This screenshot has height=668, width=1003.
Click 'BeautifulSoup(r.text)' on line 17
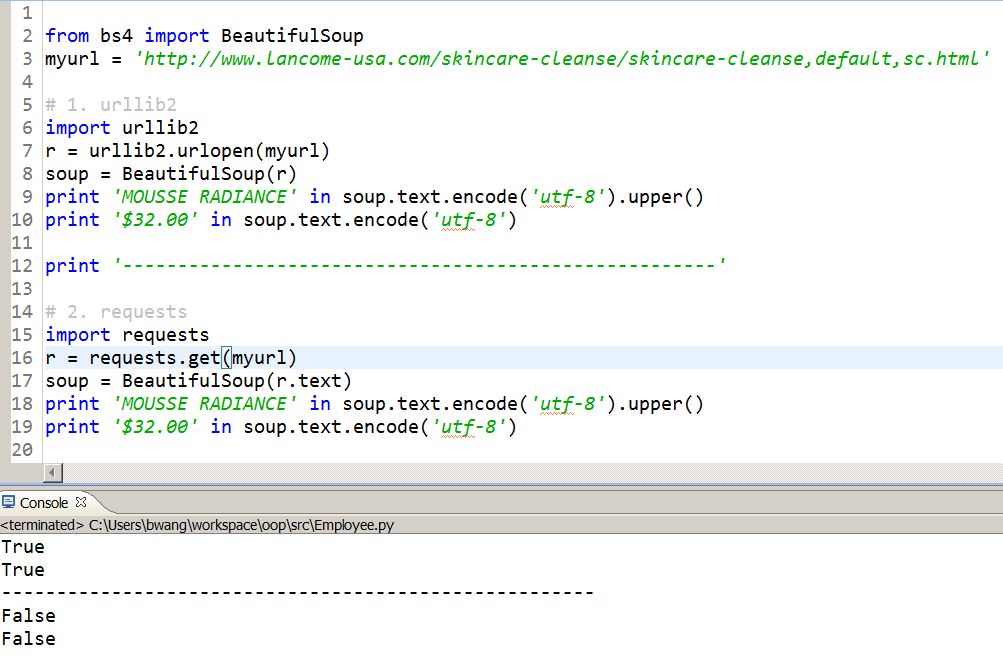(237, 381)
